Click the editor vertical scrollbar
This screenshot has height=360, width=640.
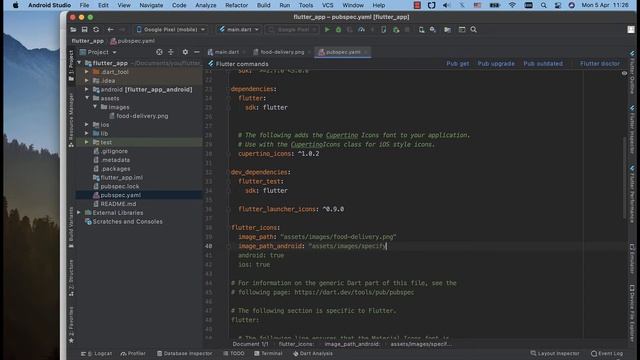(624, 178)
